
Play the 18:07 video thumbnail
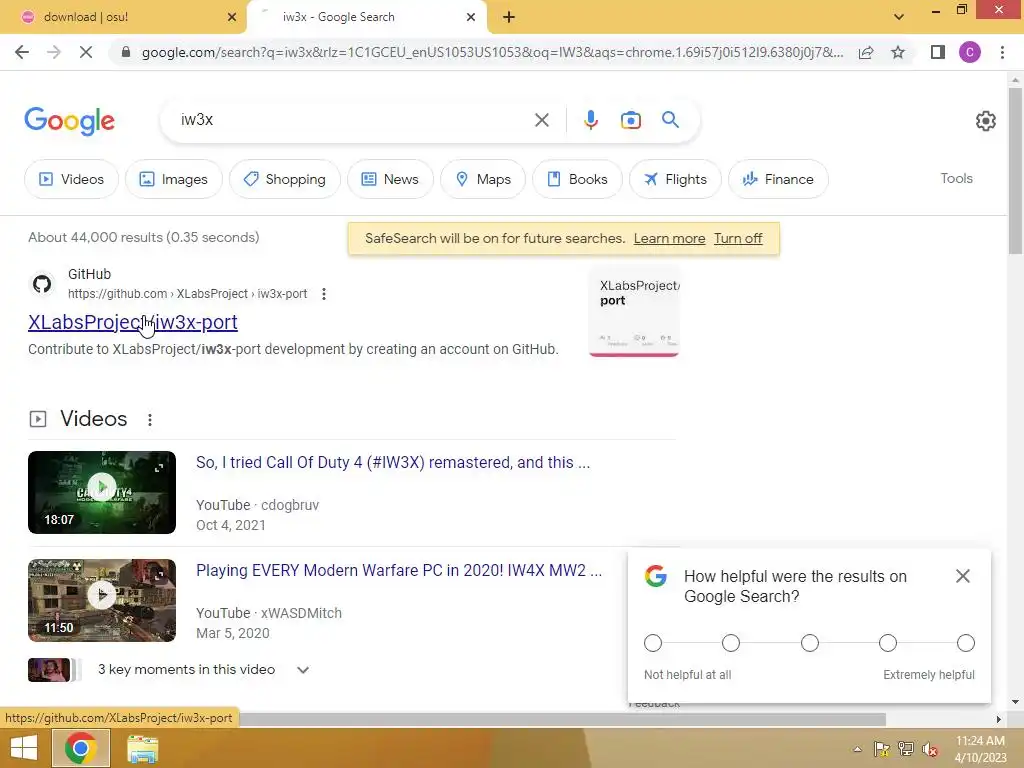102,492
